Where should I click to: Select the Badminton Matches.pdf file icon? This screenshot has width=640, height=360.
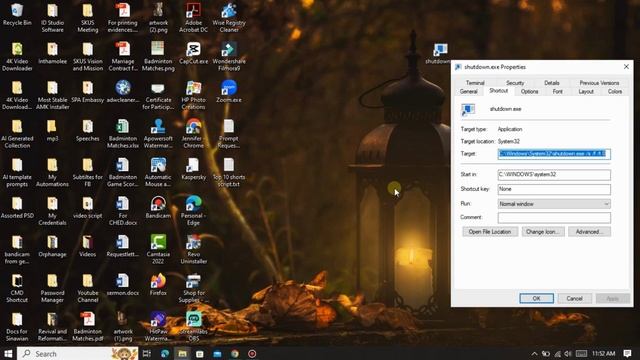(87, 326)
